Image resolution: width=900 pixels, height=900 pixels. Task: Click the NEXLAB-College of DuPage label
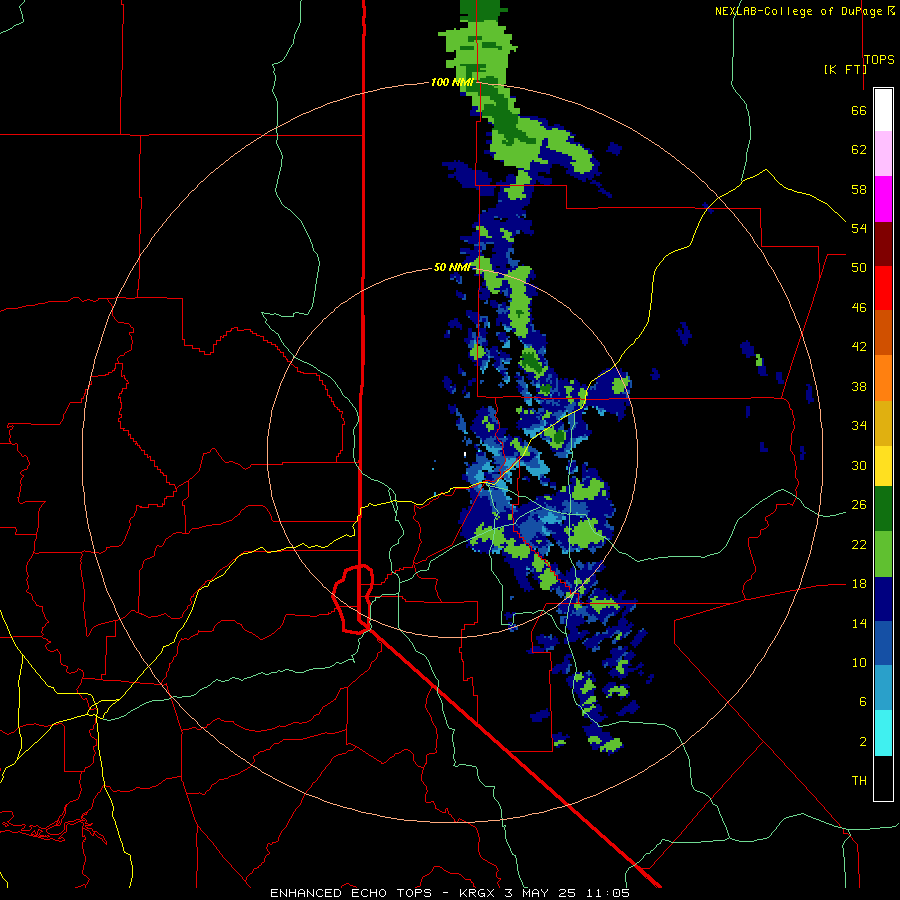tap(798, 11)
